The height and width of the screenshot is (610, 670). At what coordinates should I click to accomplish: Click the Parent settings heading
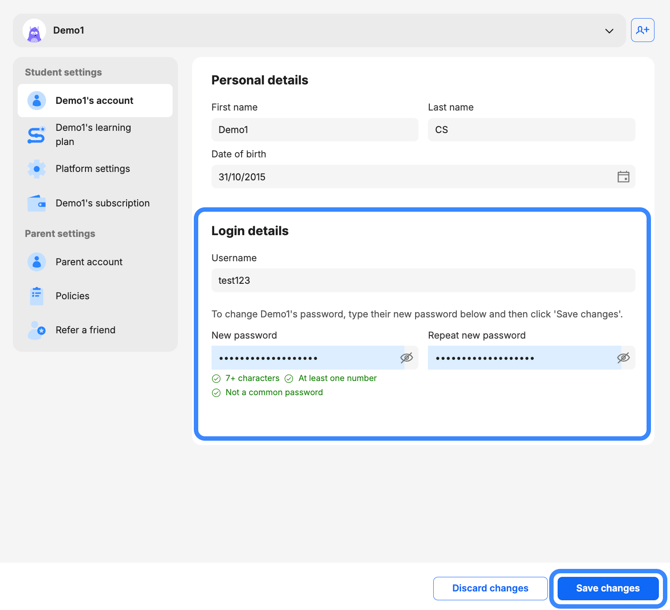(x=60, y=234)
